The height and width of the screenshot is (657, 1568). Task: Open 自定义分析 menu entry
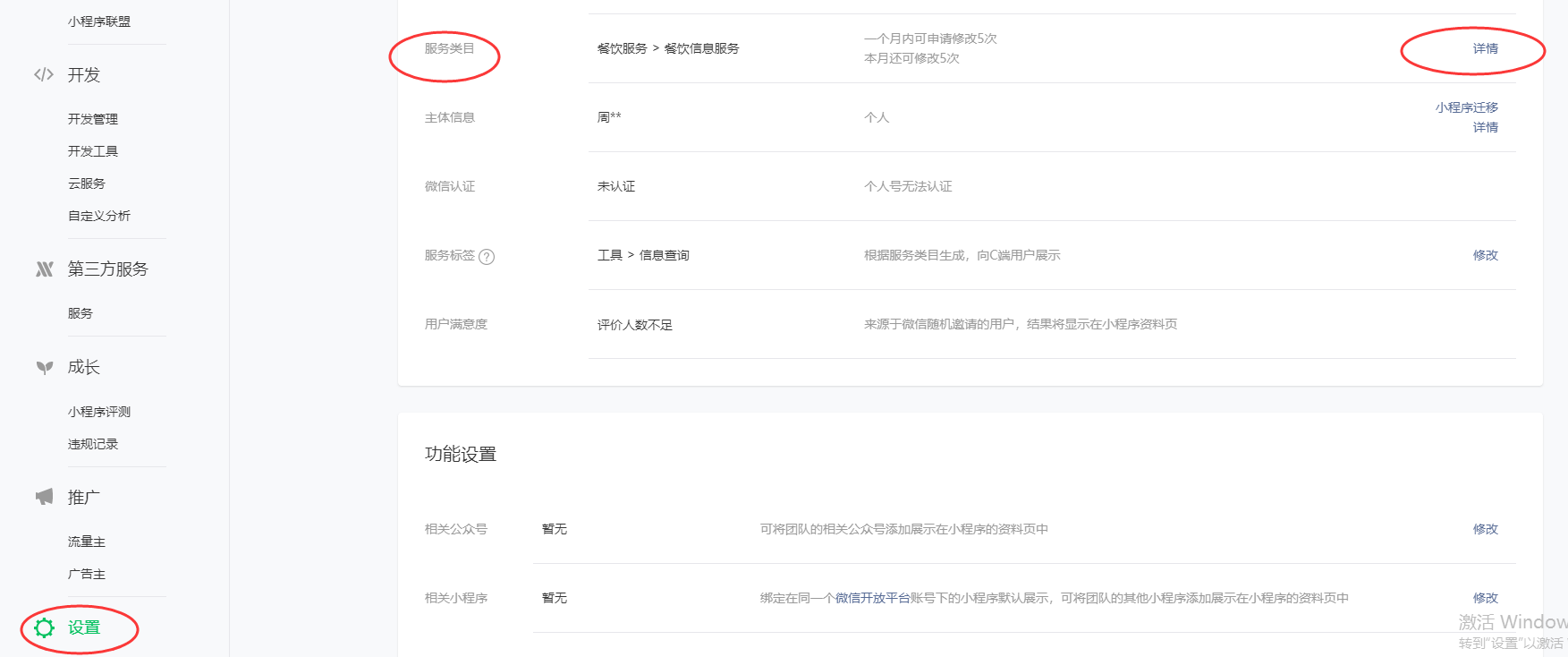99,216
